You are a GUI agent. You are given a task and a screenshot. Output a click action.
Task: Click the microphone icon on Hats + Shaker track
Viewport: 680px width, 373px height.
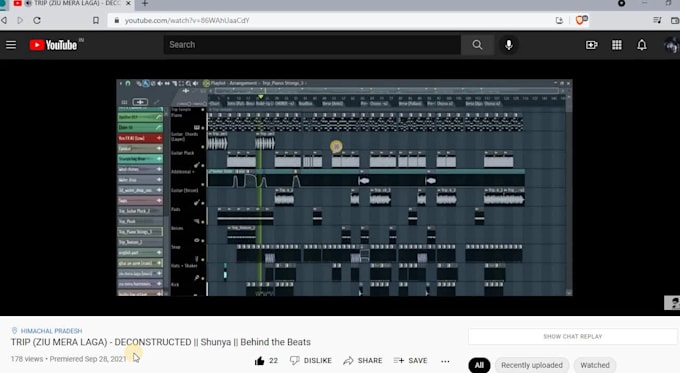(196, 278)
